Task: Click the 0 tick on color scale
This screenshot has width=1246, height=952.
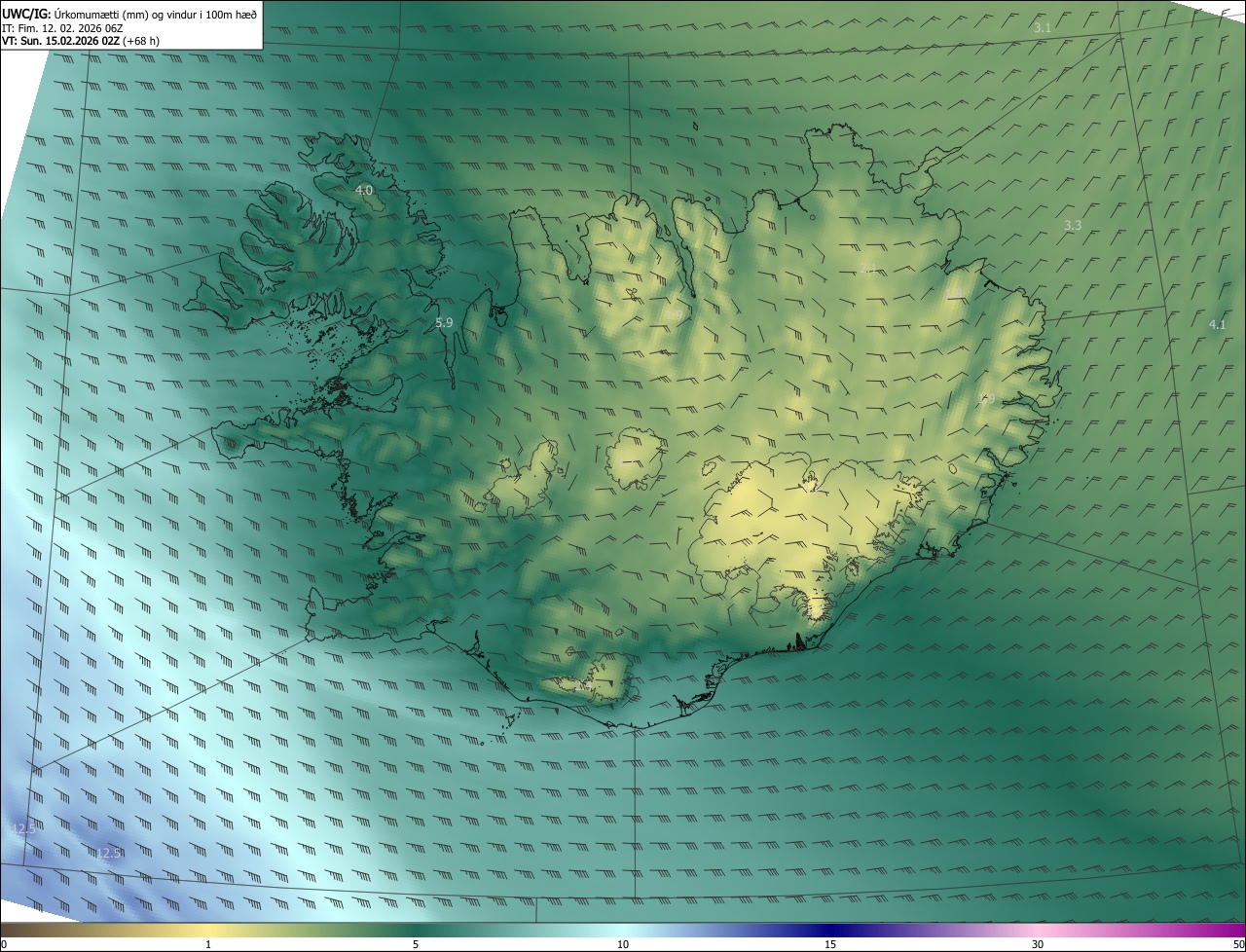Action: tap(3, 944)
